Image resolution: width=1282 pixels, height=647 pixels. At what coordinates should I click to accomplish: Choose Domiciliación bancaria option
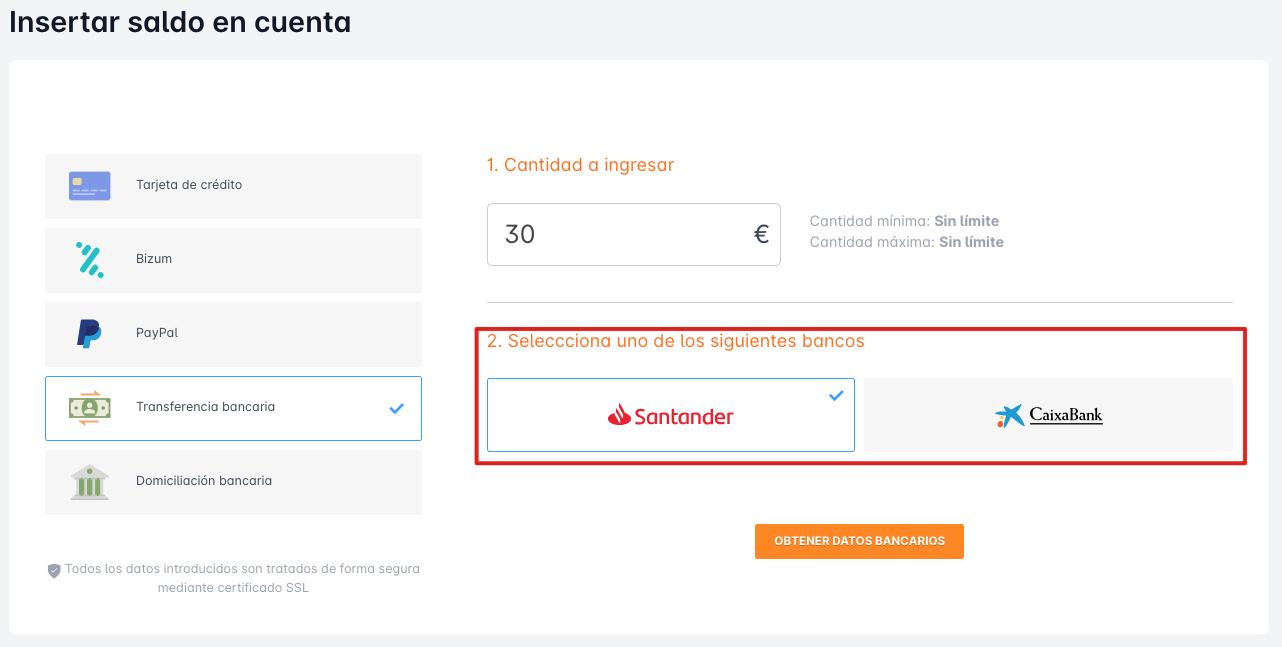pos(233,482)
